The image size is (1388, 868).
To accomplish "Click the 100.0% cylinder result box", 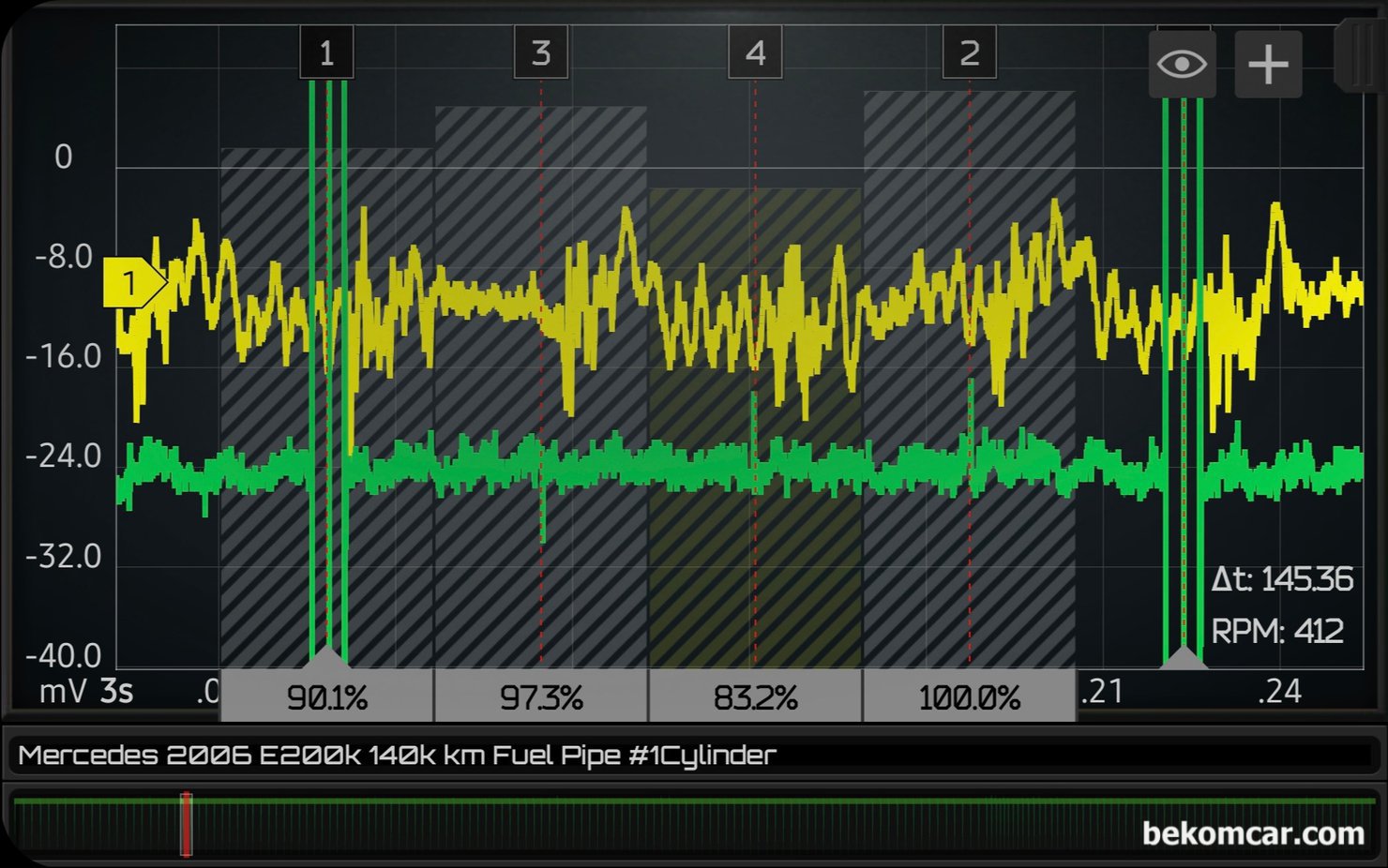I will [x=969, y=696].
